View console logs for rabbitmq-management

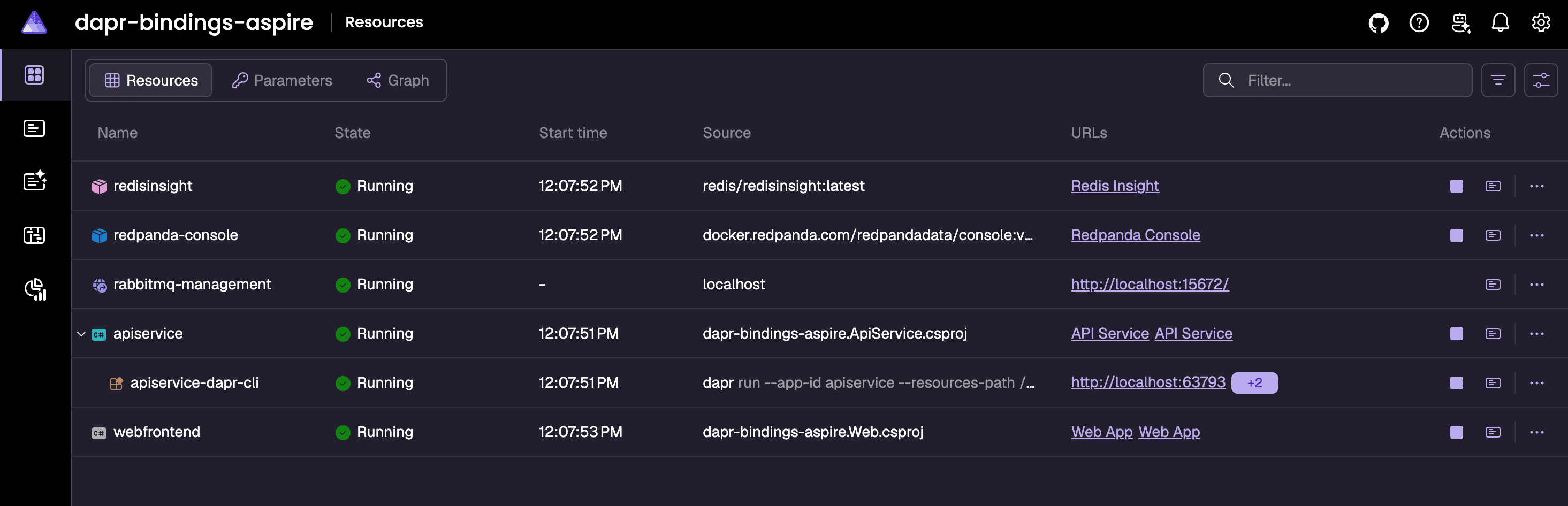pos(1493,285)
